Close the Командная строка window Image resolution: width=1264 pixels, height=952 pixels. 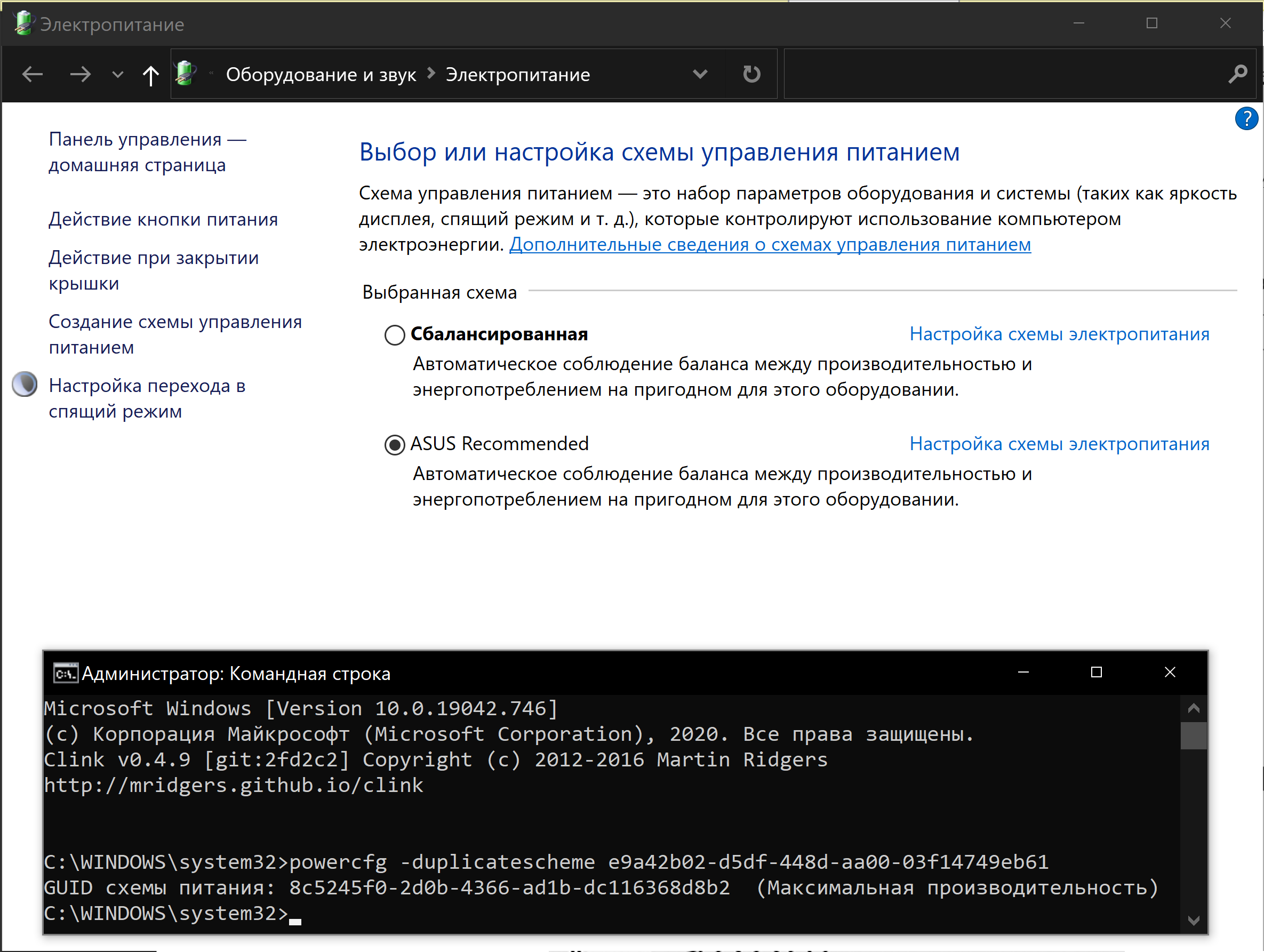tap(1170, 672)
